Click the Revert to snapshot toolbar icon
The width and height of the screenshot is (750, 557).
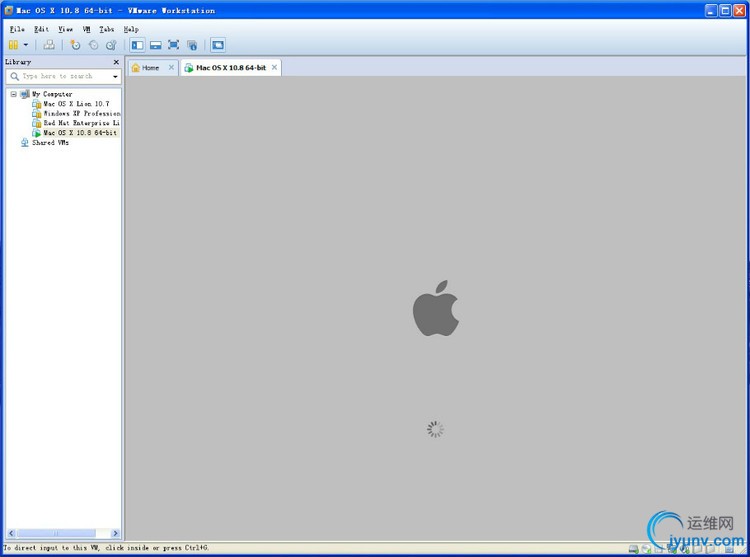click(94, 45)
